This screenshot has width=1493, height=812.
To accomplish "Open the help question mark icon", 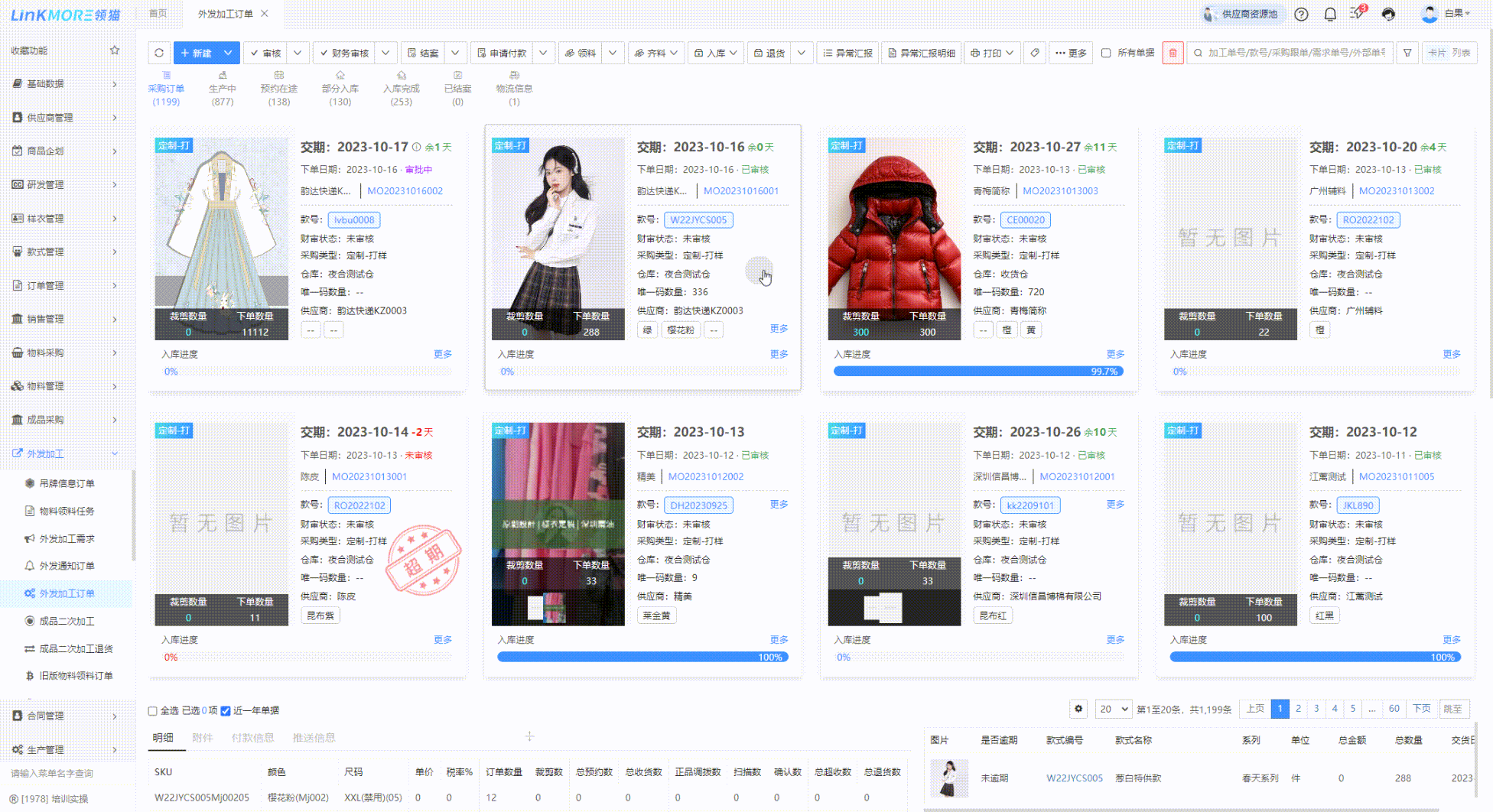I will [1301, 14].
